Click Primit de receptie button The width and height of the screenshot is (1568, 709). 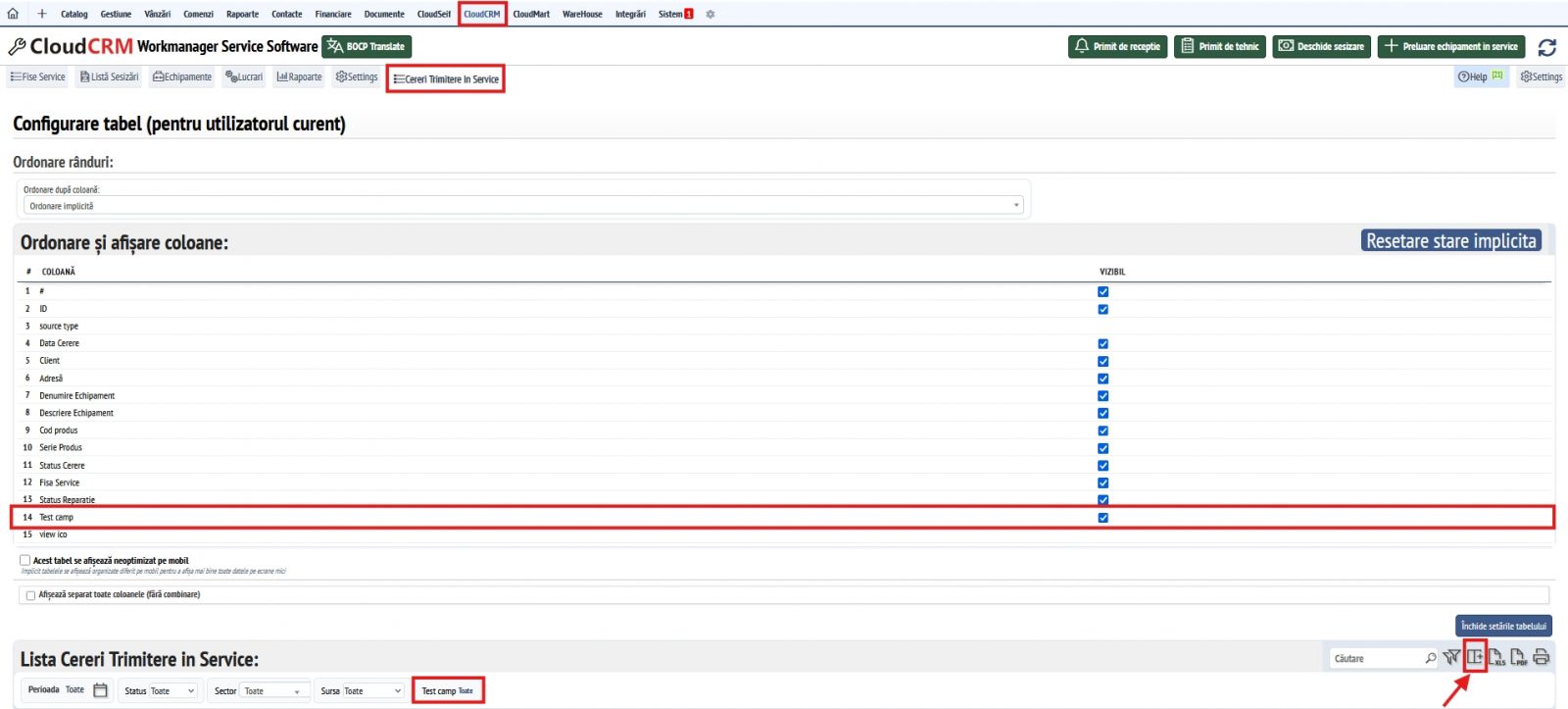[x=1117, y=46]
